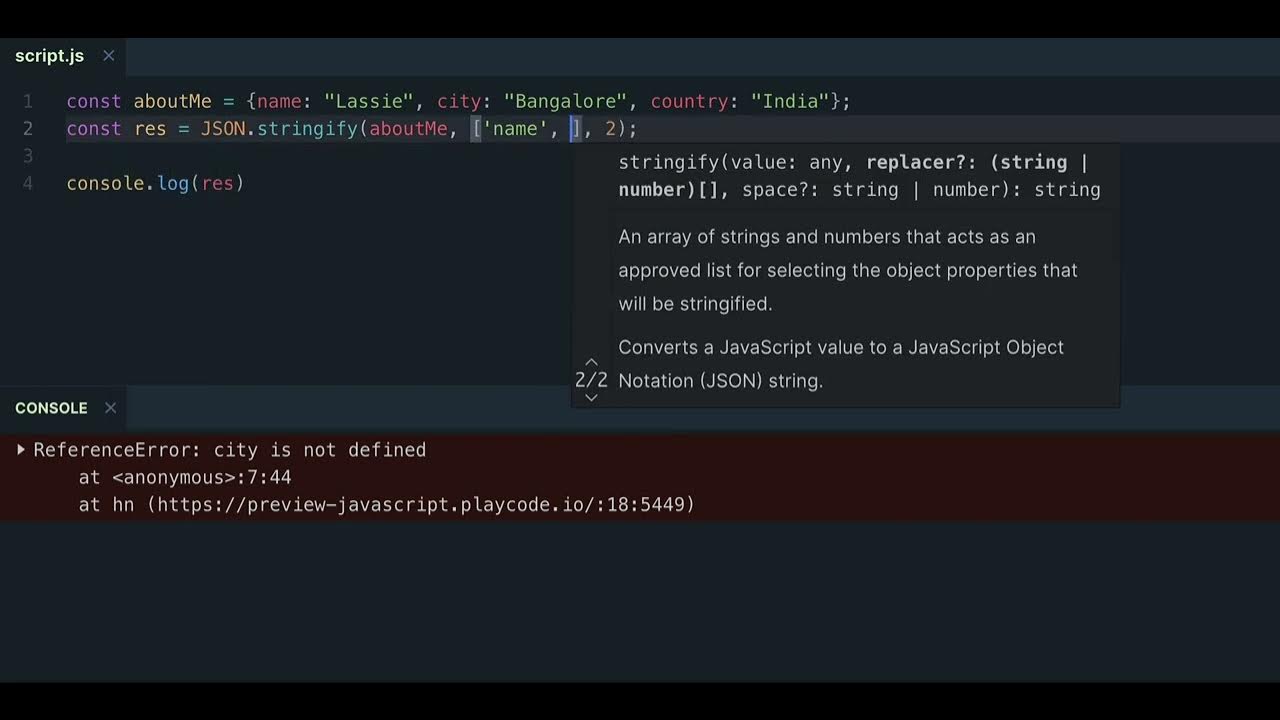Expand the ReferenceError details triangle

click(21, 450)
